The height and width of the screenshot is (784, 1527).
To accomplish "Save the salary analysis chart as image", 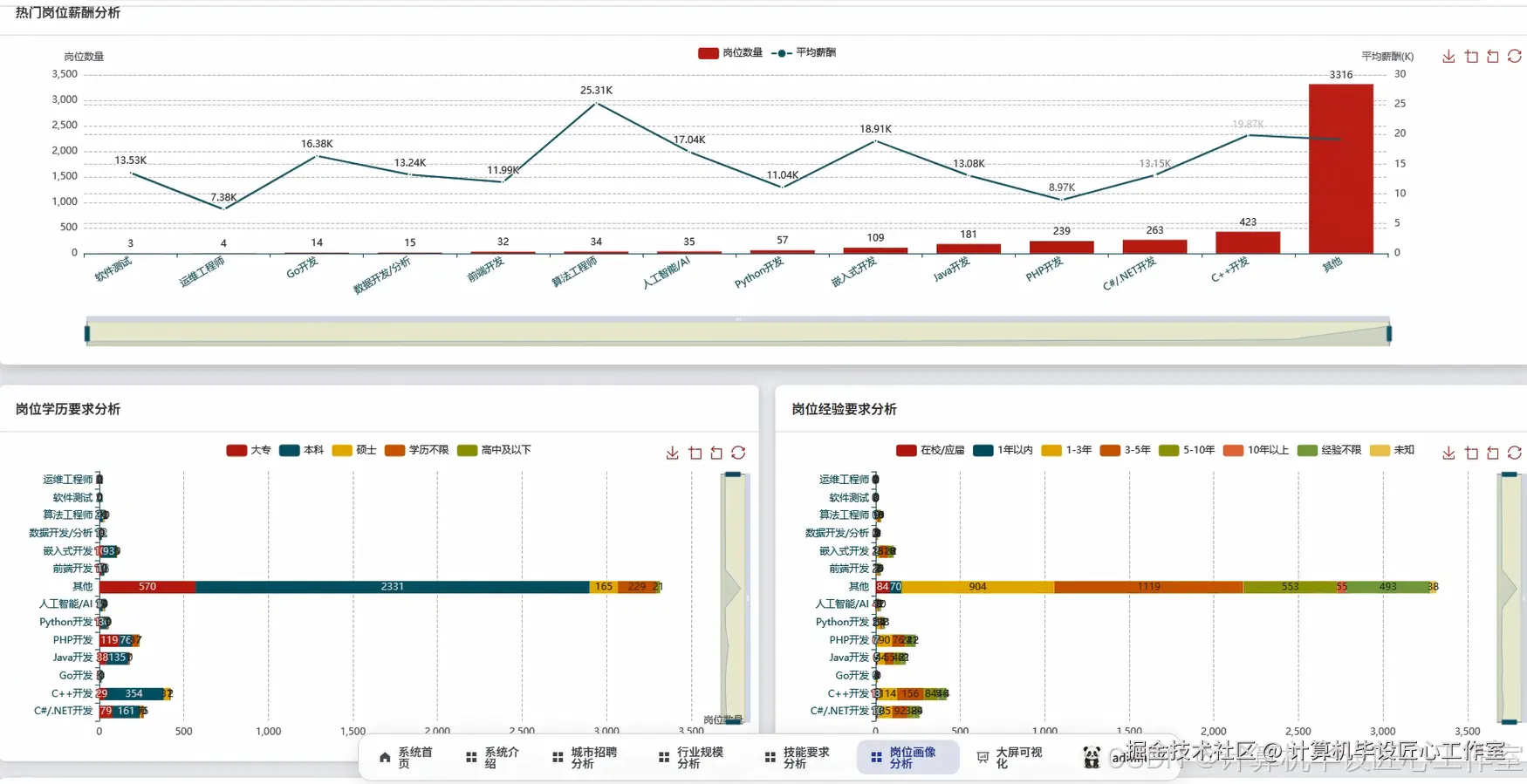I will (1448, 57).
